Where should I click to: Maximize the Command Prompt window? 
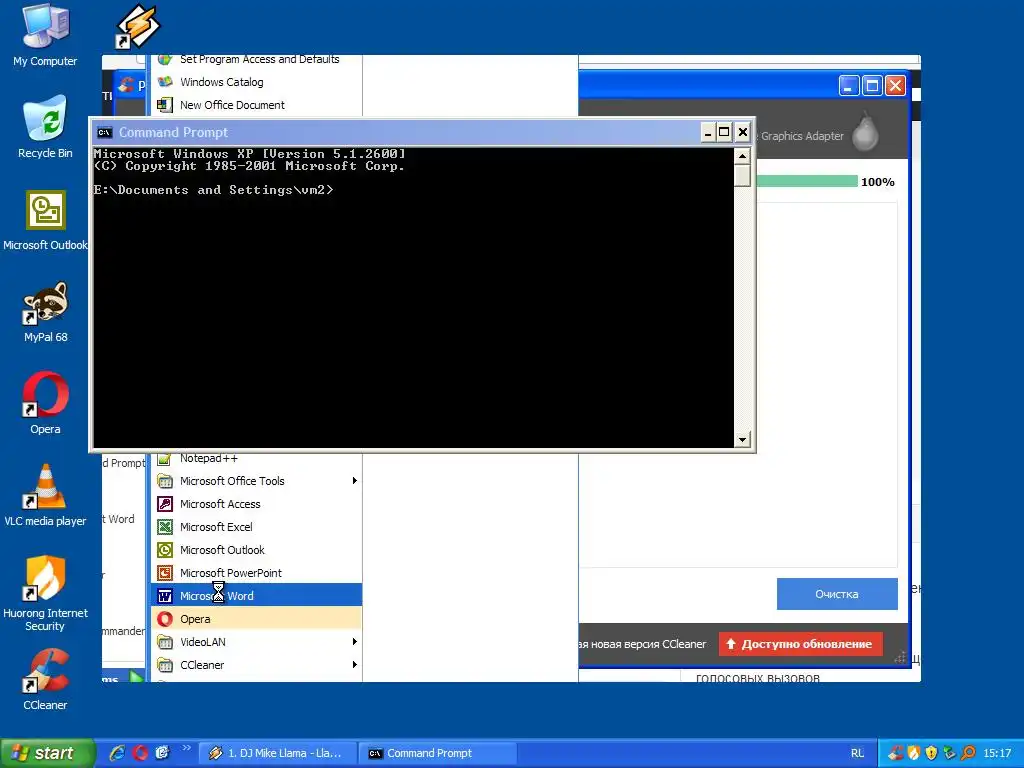click(724, 133)
